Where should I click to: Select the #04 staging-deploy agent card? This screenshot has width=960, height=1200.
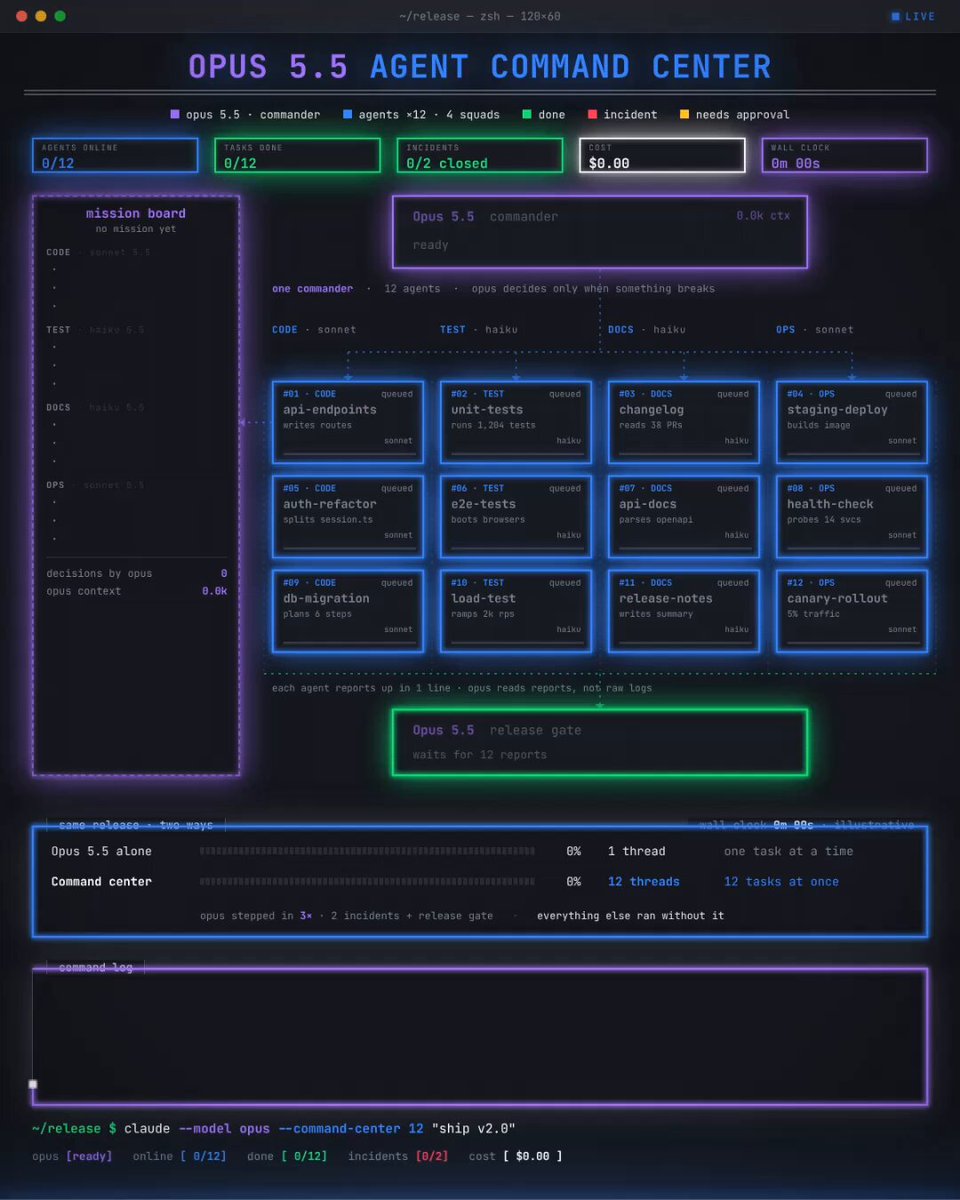pos(852,422)
